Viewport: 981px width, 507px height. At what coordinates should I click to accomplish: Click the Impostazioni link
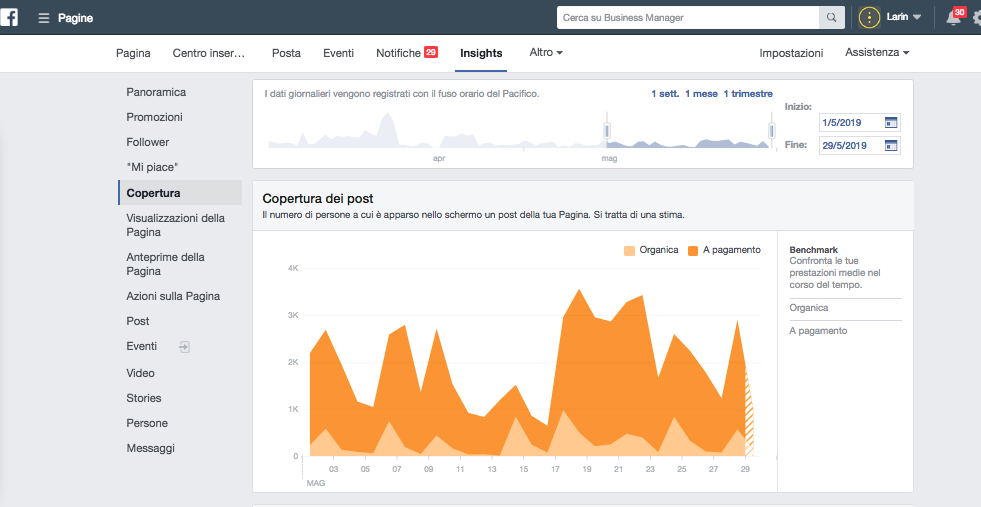pyautogui.click(x=791, y=53)
